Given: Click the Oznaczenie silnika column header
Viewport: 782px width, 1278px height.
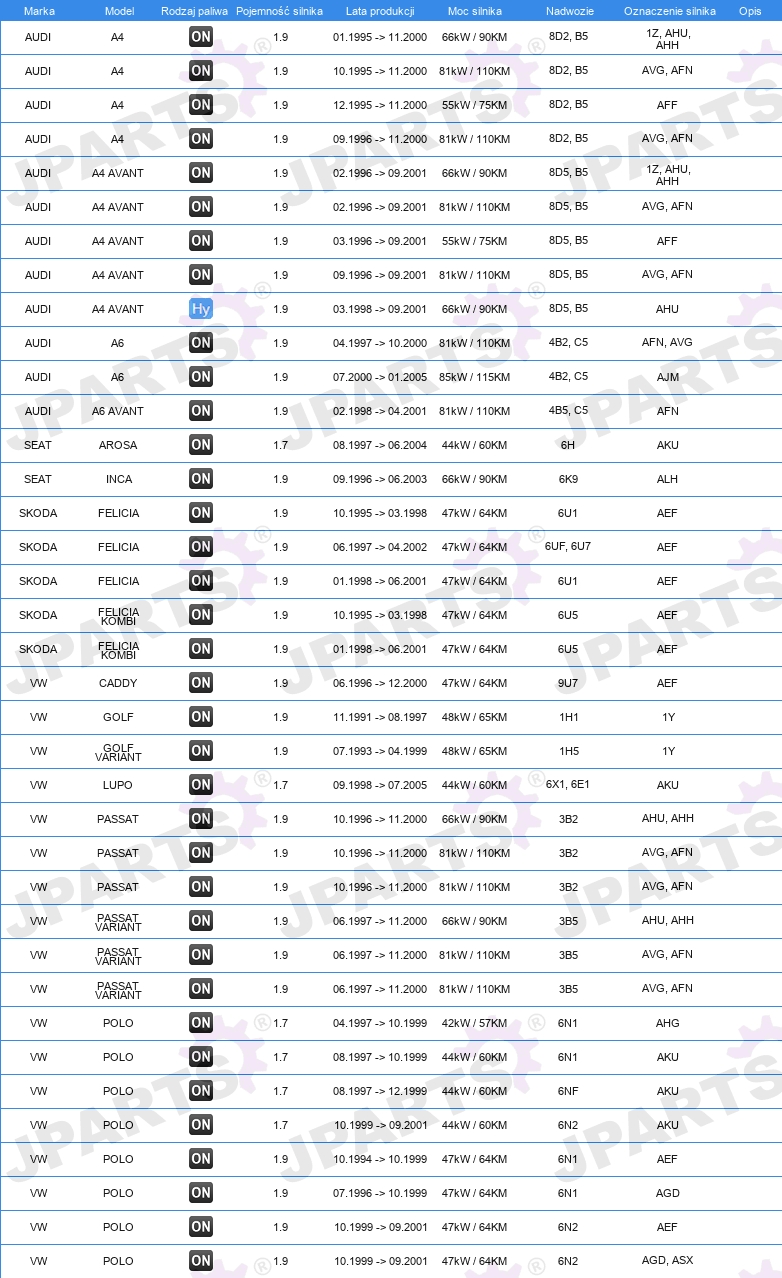Looking at the screenshot, I should click(669, 11).
